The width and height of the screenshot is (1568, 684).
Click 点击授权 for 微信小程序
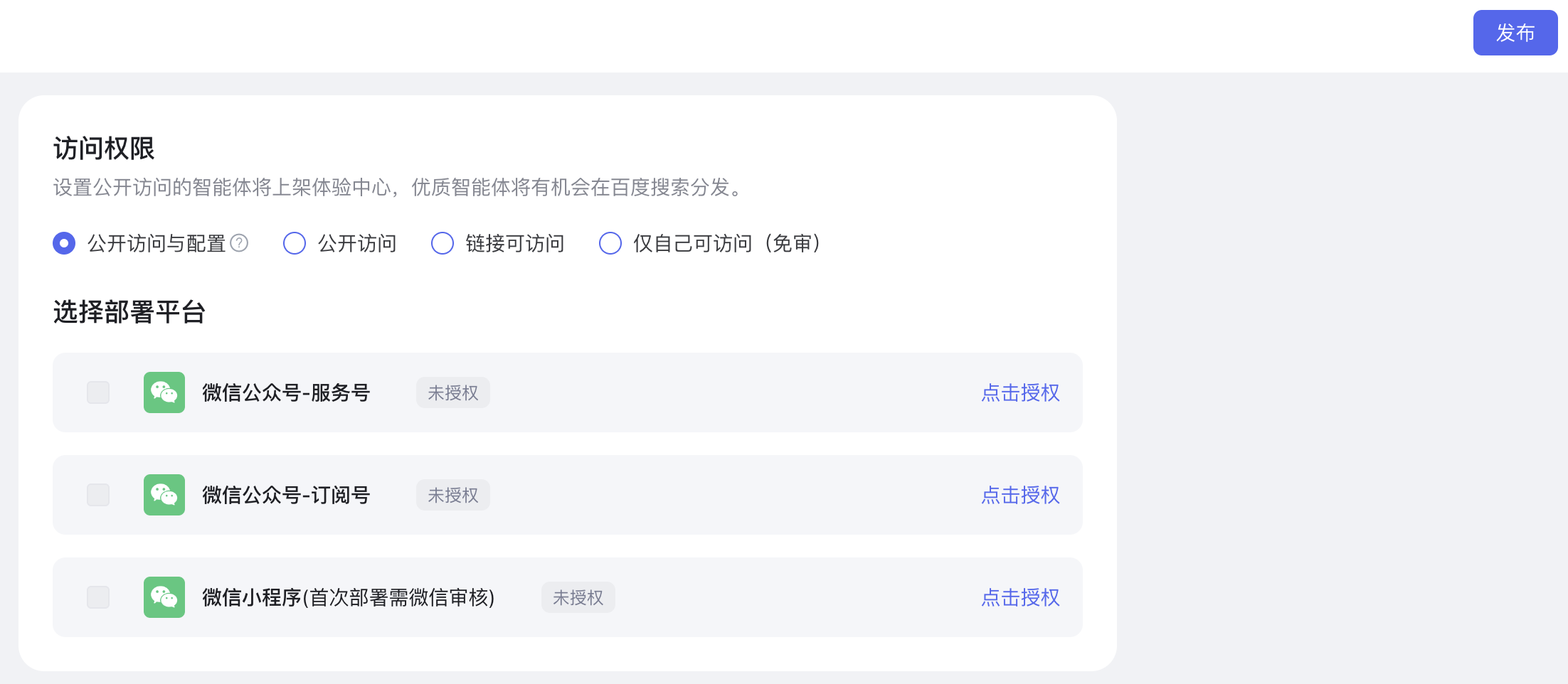1020,597
